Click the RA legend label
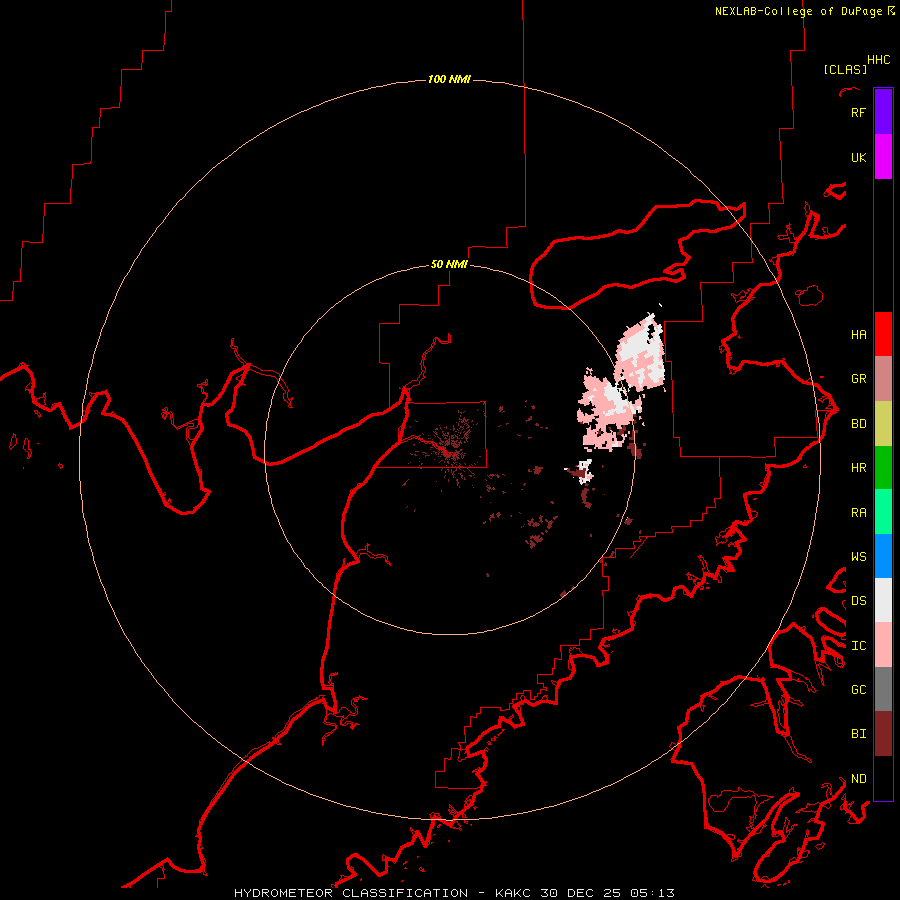 [858, 513]
